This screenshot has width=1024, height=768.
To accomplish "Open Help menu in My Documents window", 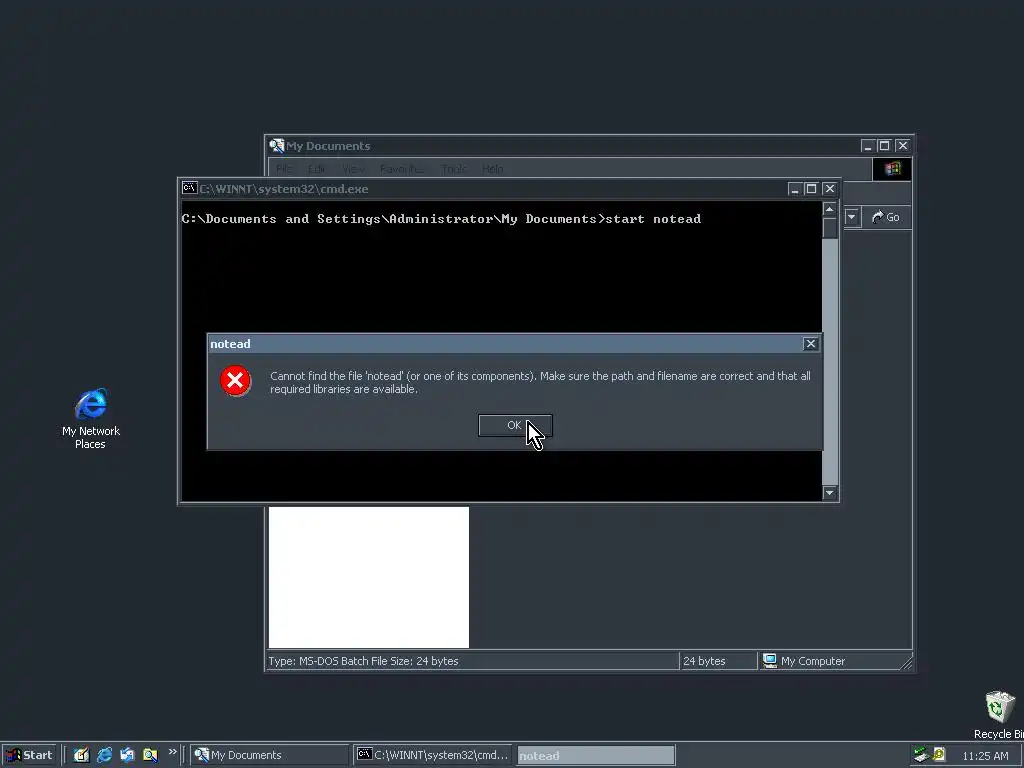I will [x=492, y=168].
